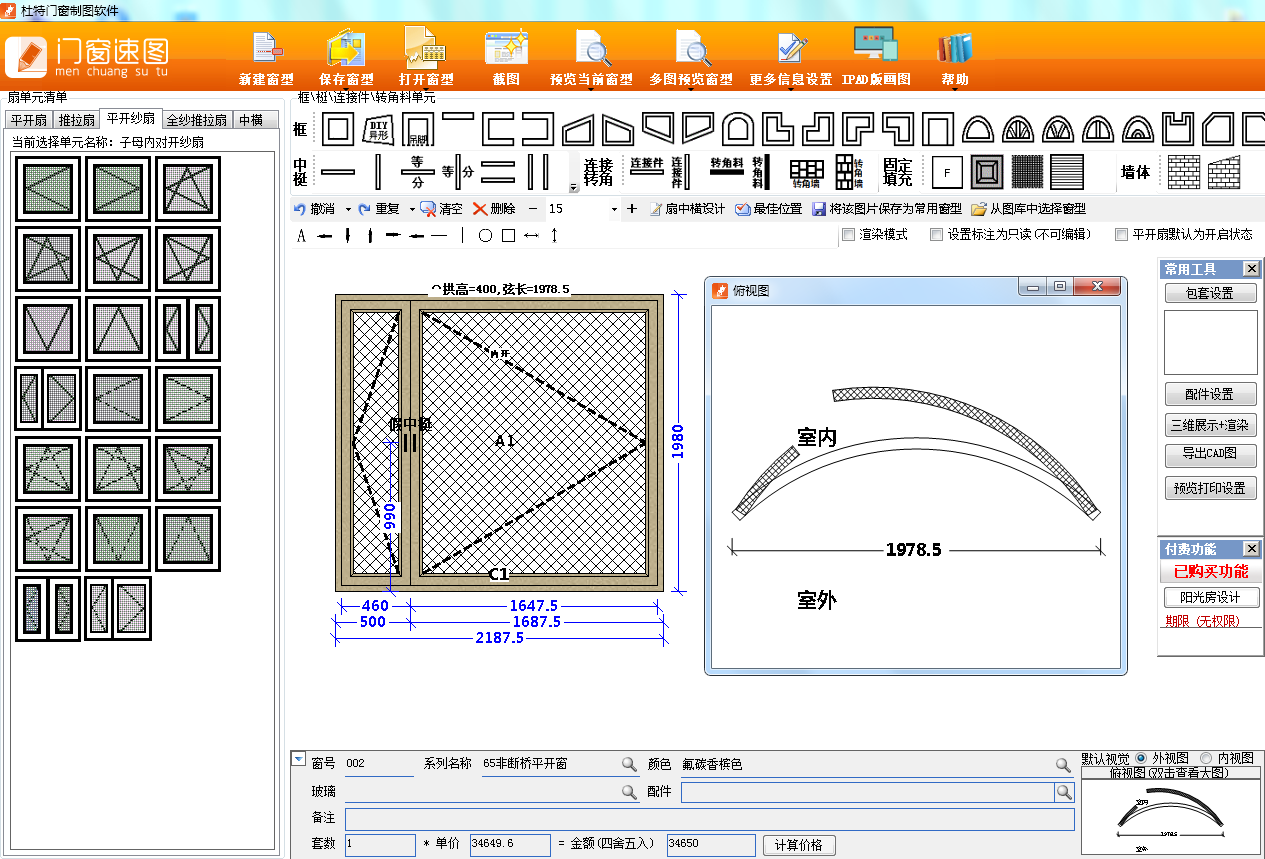This screenshot has width=1265, height=859.
Task: Add double vertical mullions
Action: tap(538, 172)
